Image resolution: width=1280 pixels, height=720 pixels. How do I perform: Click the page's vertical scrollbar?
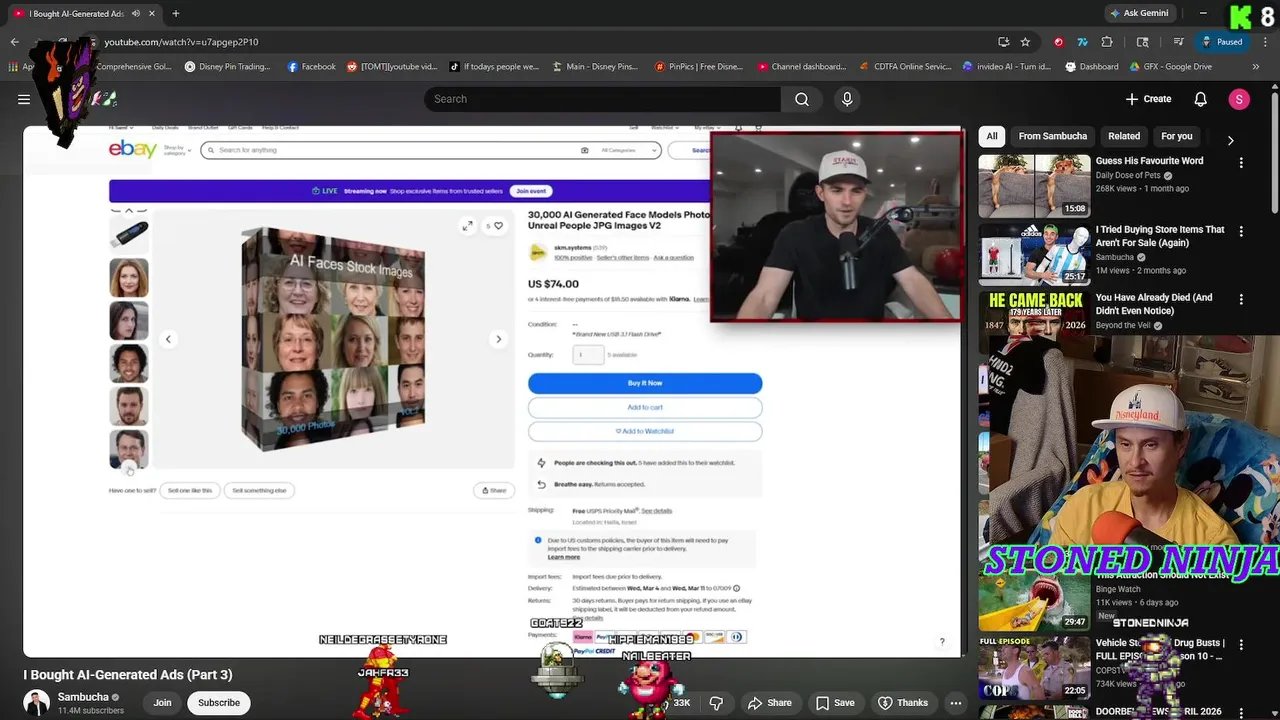pyautogui.click(x=1274, y=150)
